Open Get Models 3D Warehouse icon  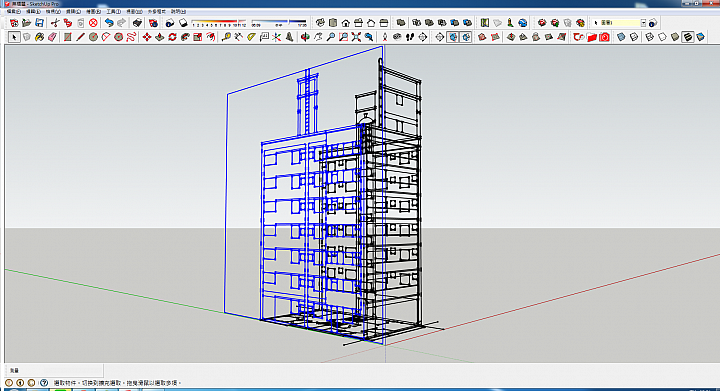point(542,22)
